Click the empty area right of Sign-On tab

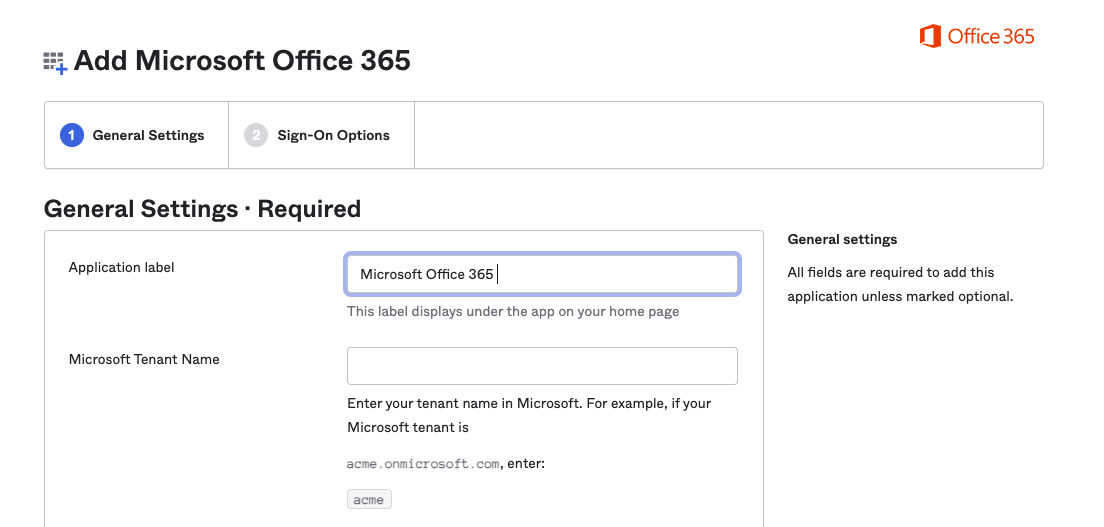tap(728, 135)
